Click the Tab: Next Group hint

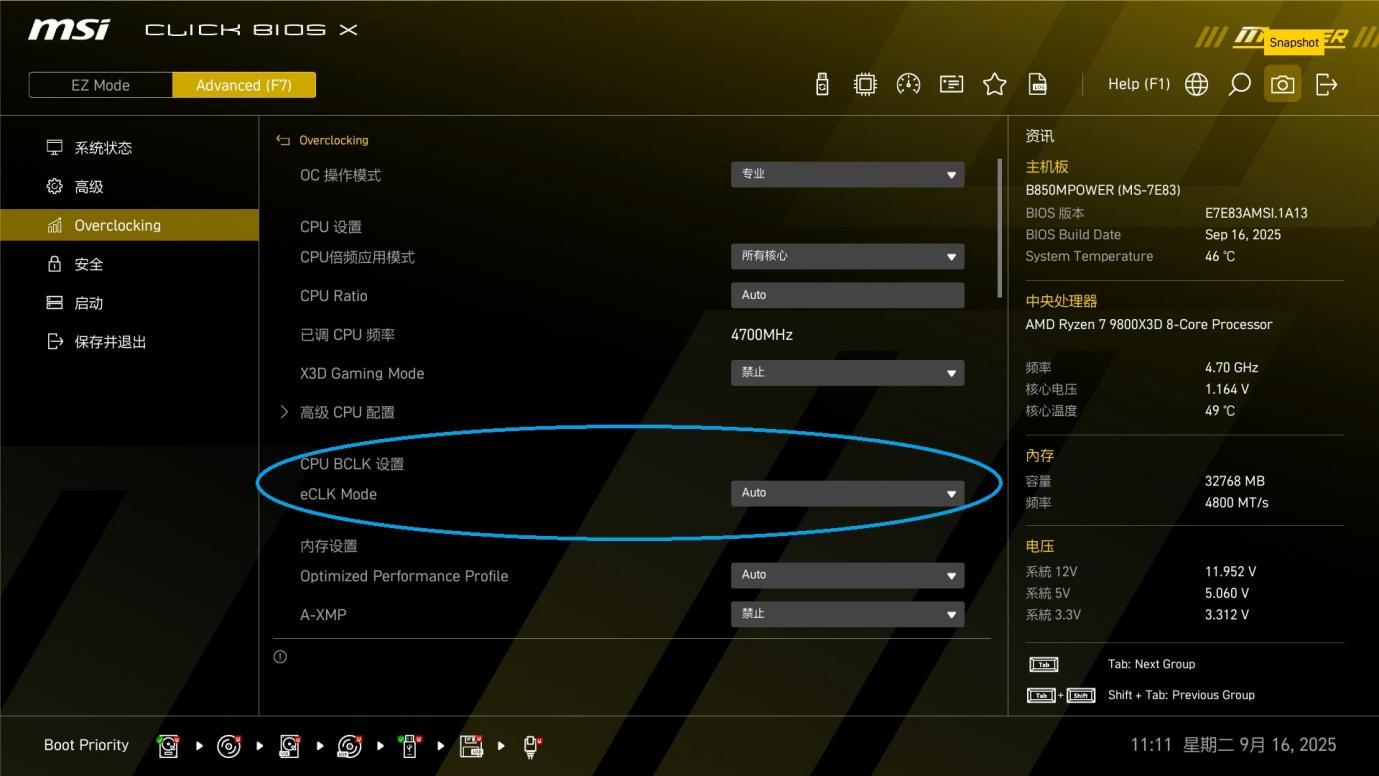(1151, 664)
